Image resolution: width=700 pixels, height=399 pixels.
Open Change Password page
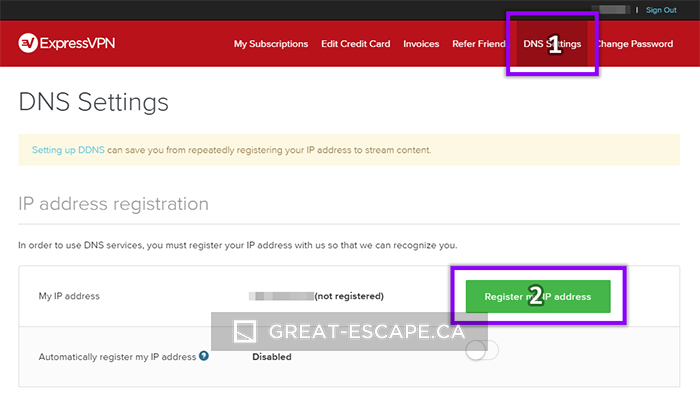pyautogui.click(x=635, y=44)
